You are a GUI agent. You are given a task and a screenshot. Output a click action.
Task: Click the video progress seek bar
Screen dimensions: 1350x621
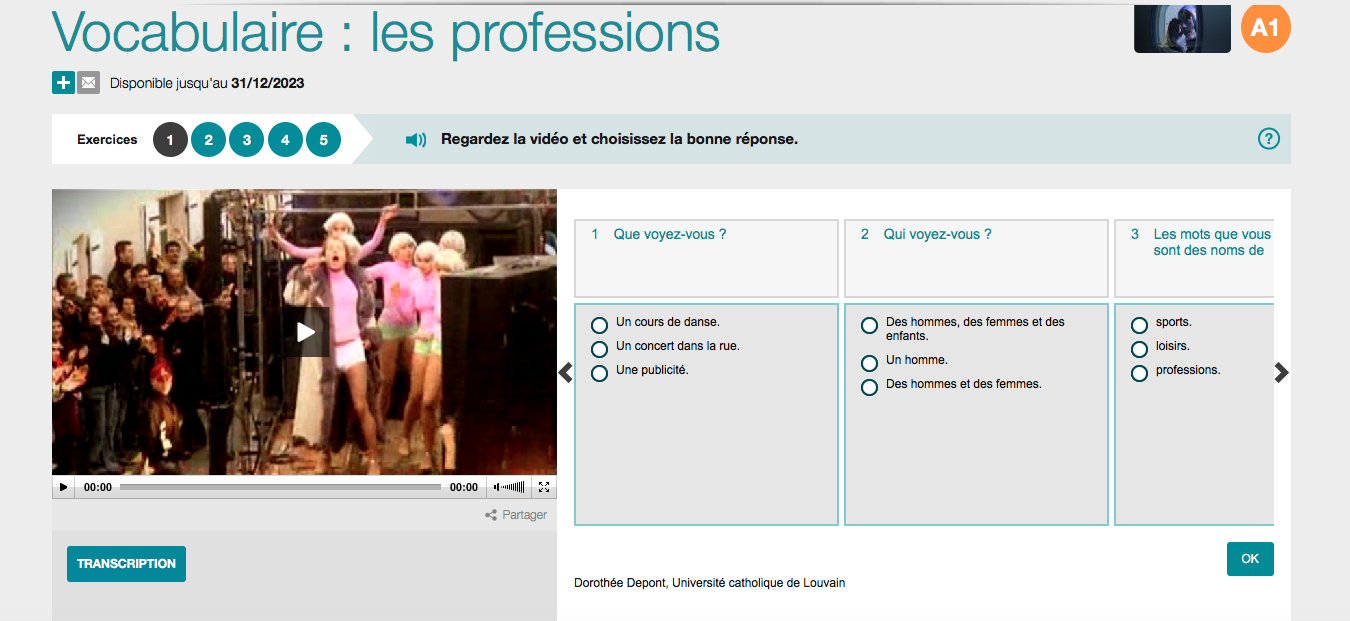click(x=280, y=487)
